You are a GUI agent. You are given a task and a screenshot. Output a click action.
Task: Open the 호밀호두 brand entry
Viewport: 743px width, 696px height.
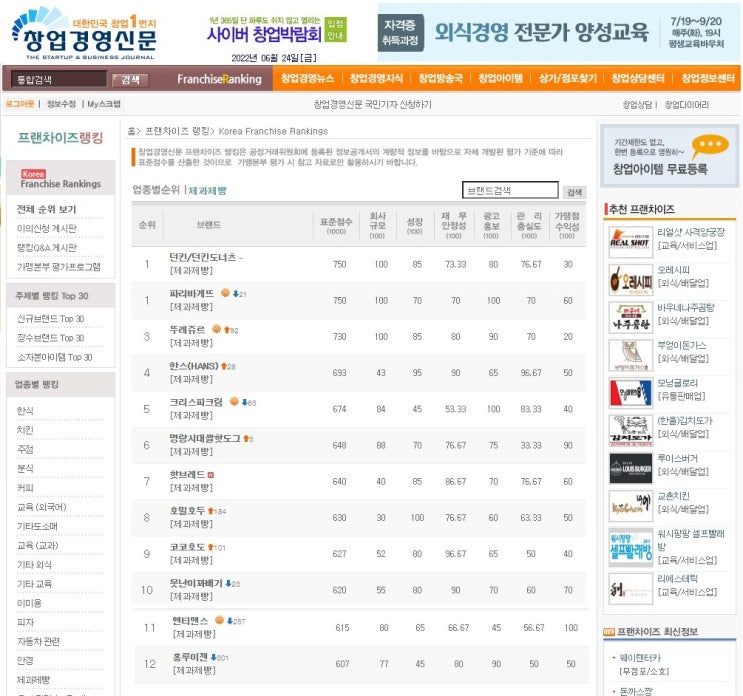coord(187,511)
